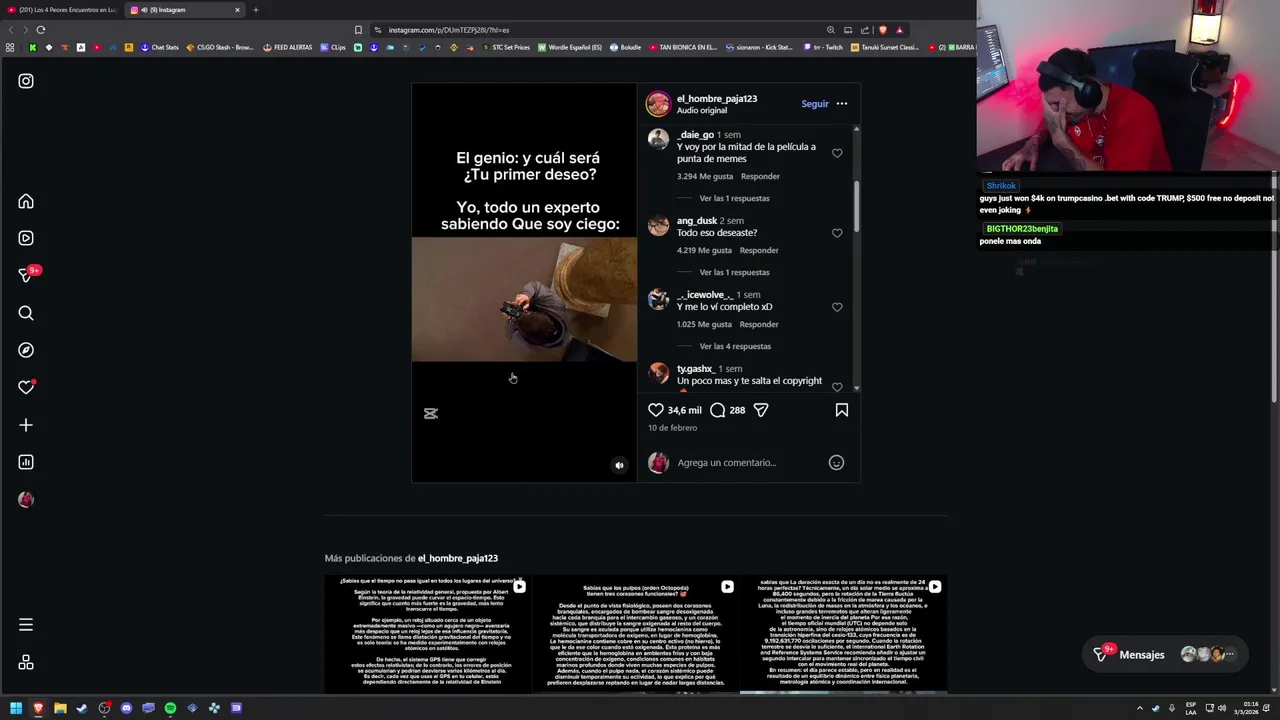
Task: Open the Wordle Español (ES) bookmark
Action: (570, 47)
